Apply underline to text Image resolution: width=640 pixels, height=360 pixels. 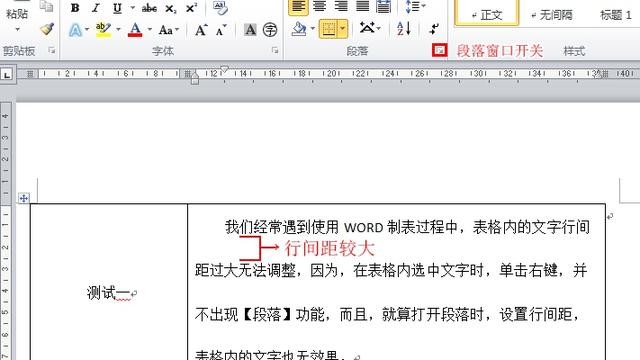click(117, 8)
